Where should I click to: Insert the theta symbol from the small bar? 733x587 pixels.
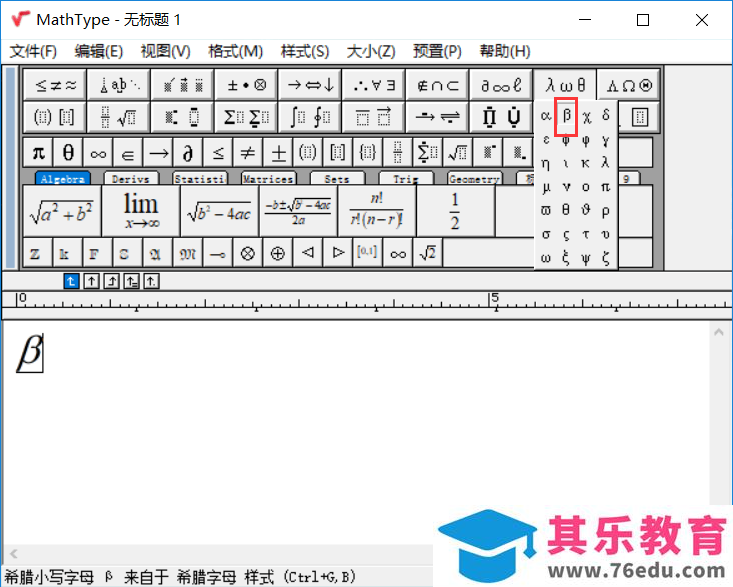tap(68, 152)
